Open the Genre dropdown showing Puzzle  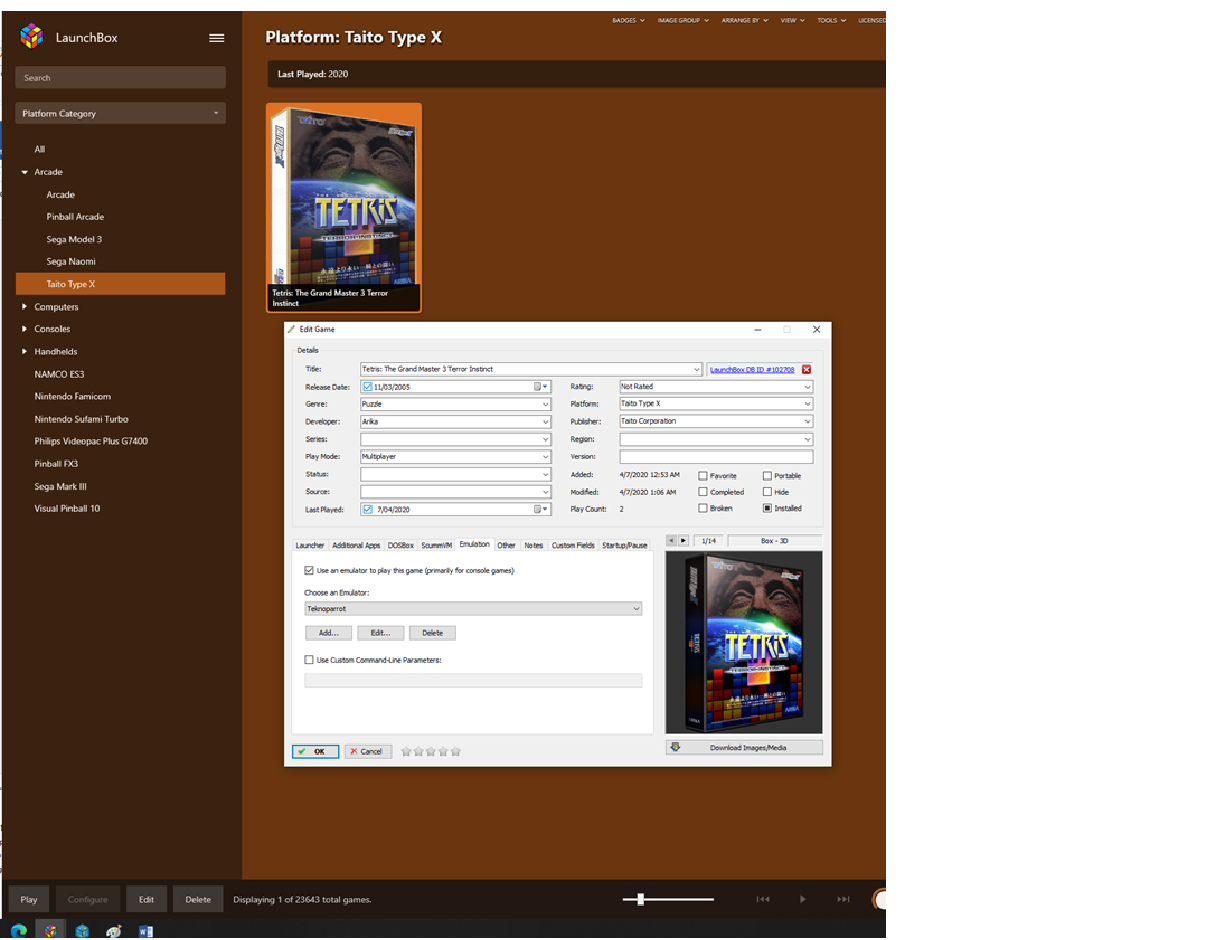pos(455,404)
